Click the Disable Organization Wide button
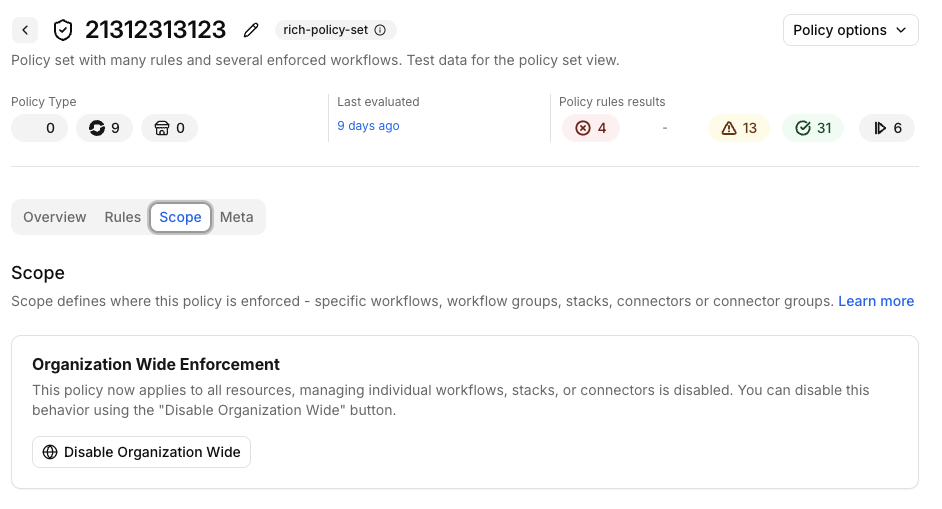942x509 pixels. (x=142, y=452)
